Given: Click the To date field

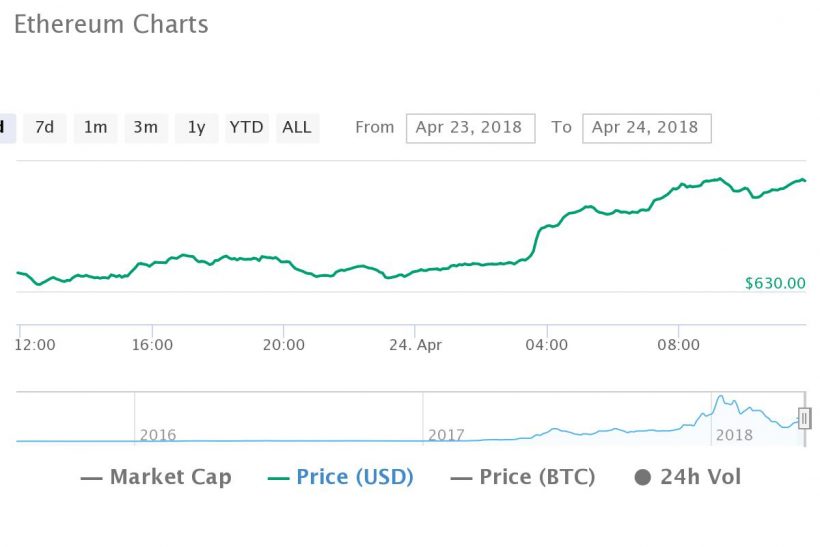Looking at the screenshot, I should coord(646,128).
